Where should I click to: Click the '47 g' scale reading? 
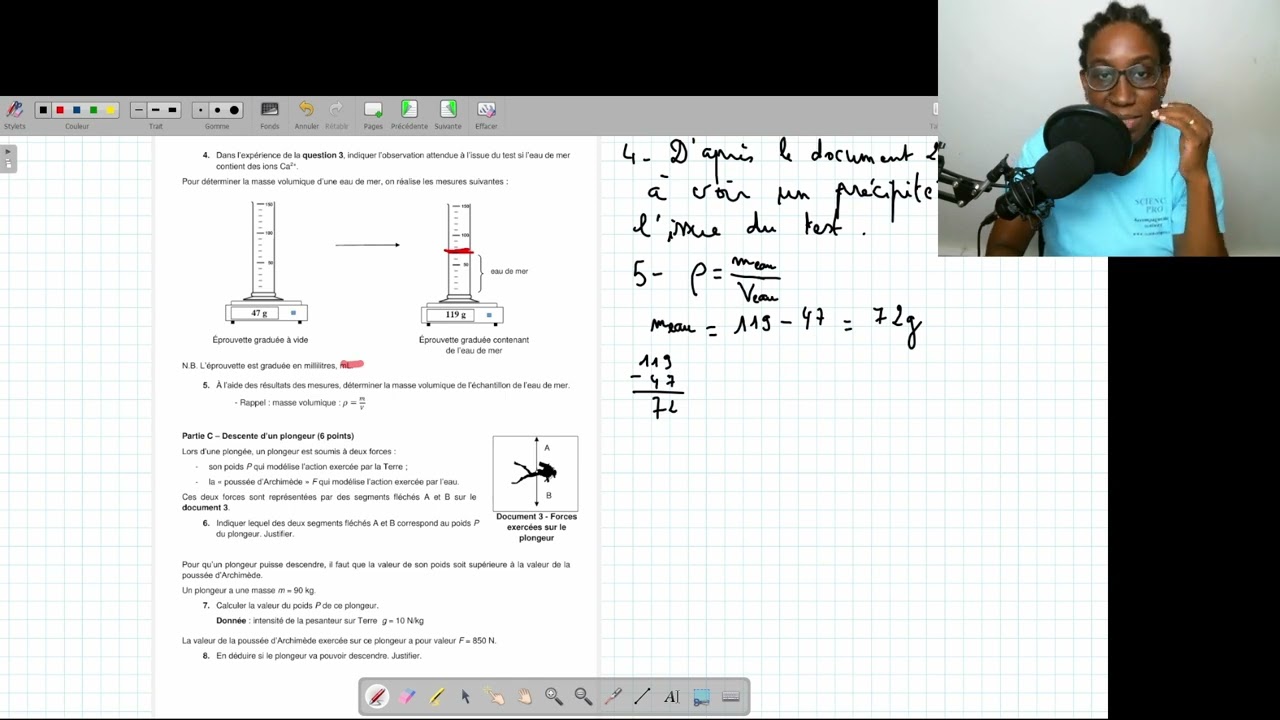pos(259,313)
